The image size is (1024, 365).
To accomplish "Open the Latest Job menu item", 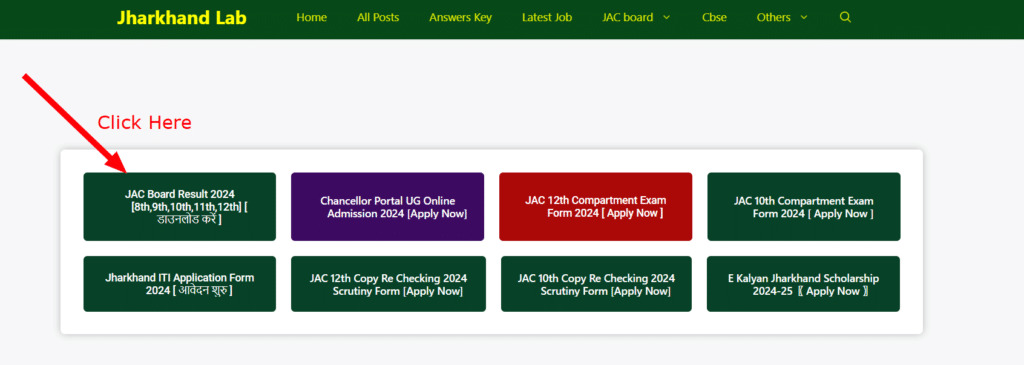I will (547, 18).
